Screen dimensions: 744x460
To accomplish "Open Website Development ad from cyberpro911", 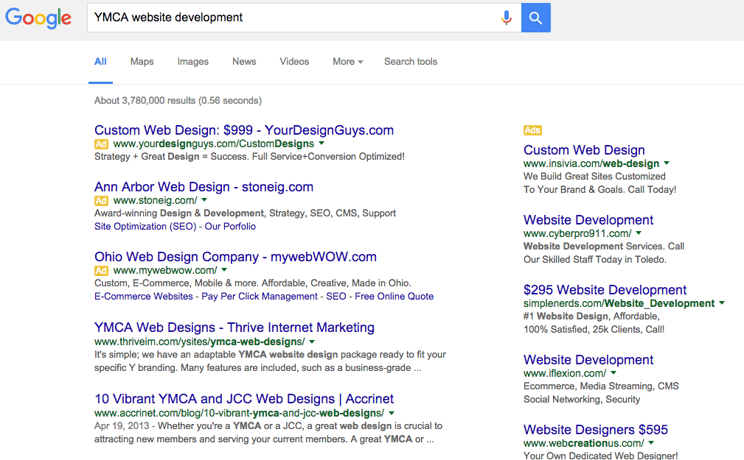I will (x=588, y=220).
